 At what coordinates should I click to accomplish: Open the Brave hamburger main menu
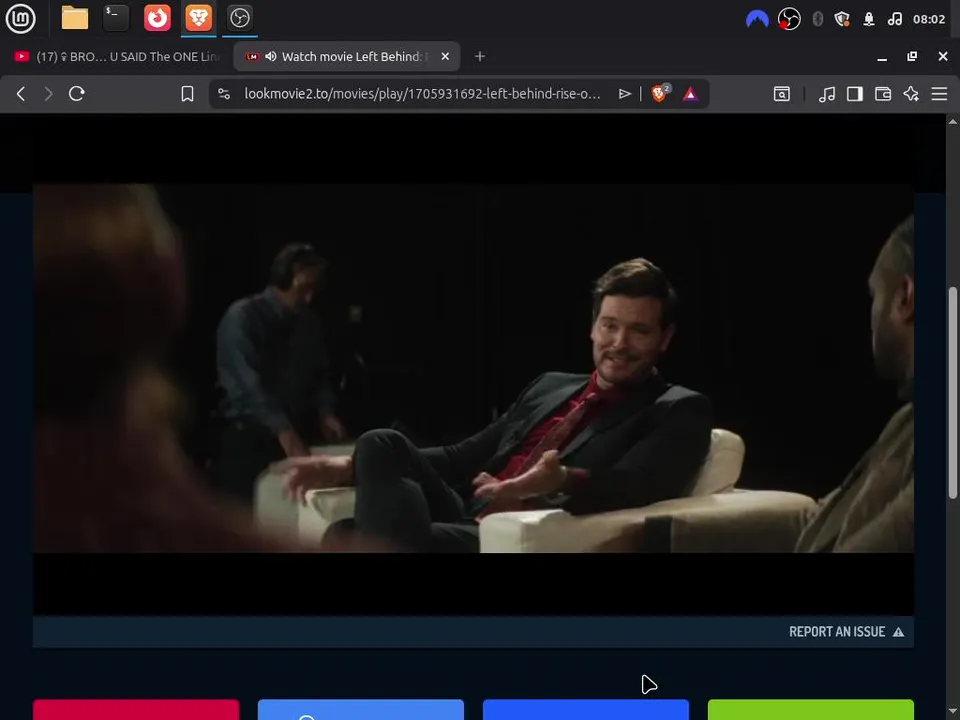(939, 94)
